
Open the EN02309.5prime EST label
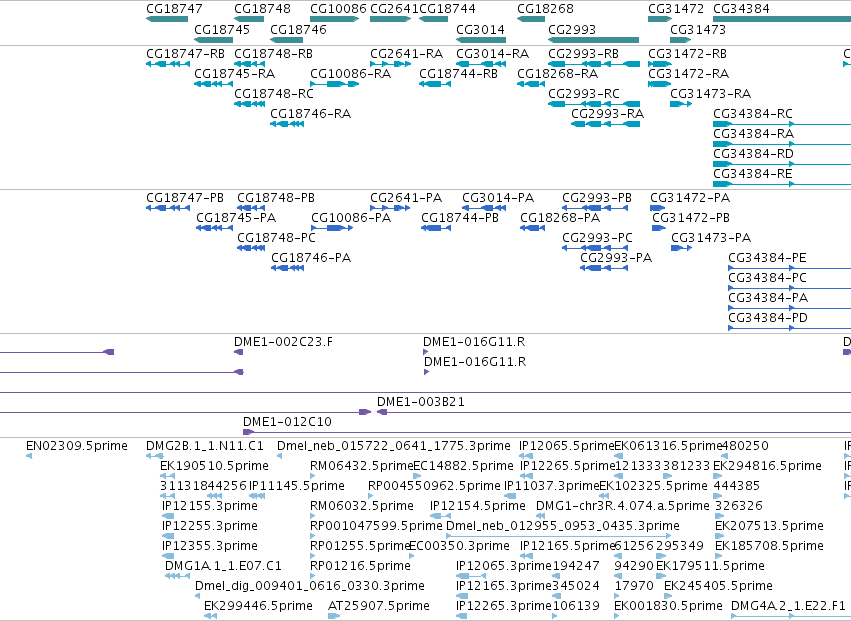(x=77, y=446)
